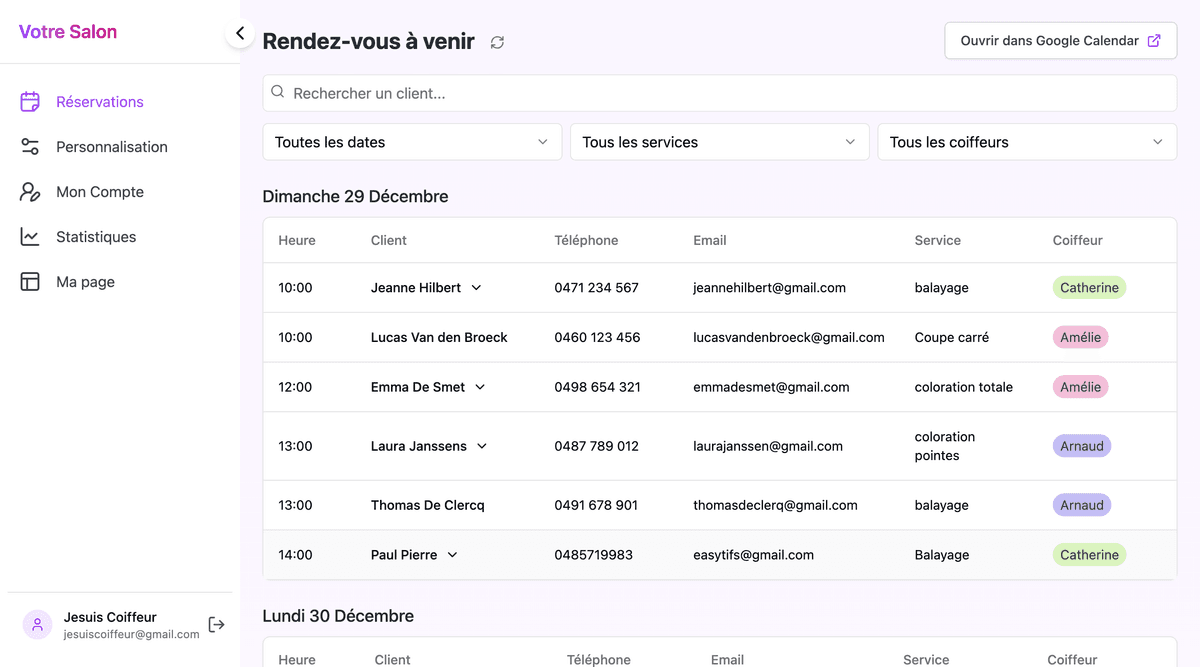This screenshot has width=1200, height=667.
Task: Open the Toutes les dates dropdown
Action: (x=412, y=142)
